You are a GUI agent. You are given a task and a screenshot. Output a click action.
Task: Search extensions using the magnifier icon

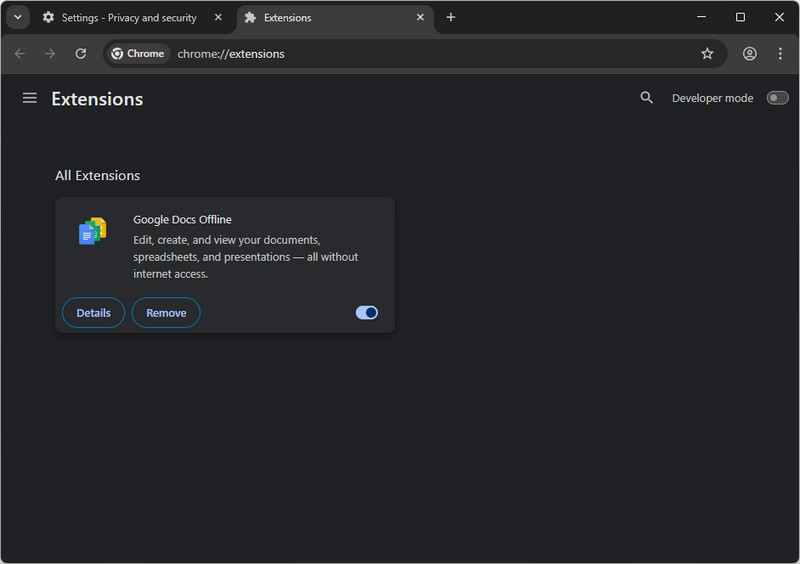point(646,97)
